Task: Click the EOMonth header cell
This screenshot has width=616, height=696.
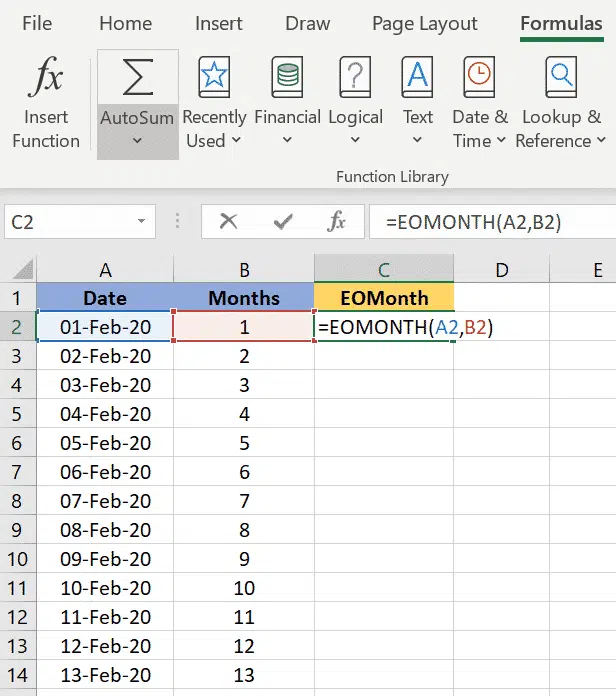Action: (x=384, y=297)
